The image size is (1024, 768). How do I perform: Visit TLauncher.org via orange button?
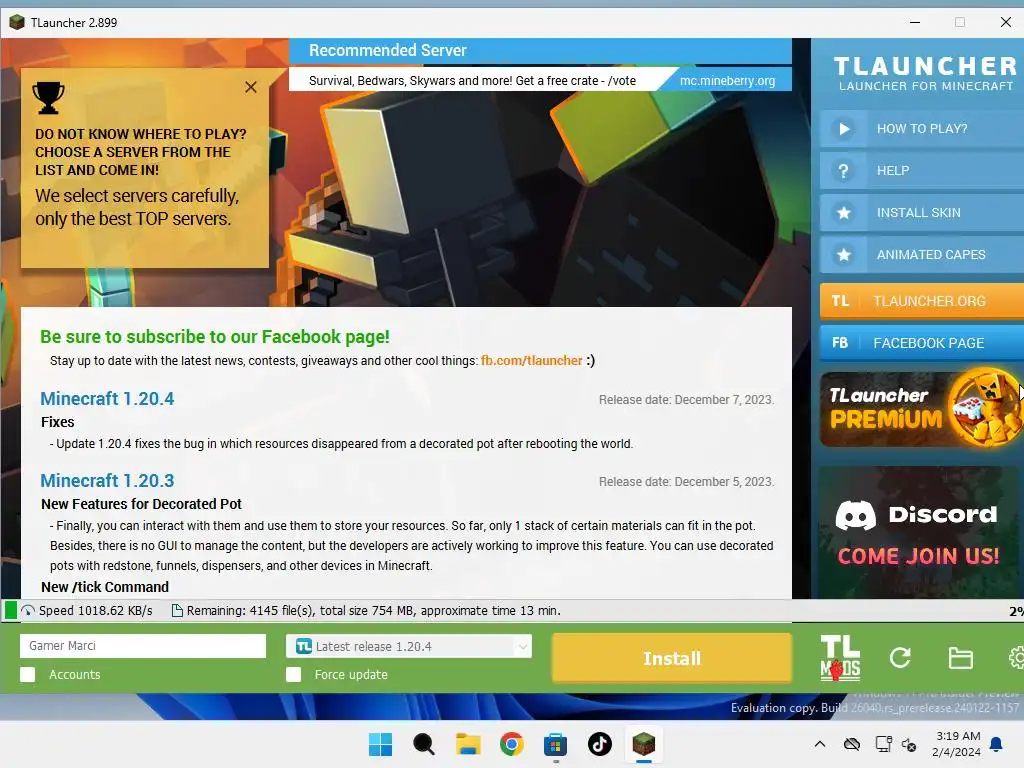pyautogui.click(x=921, y=301)
